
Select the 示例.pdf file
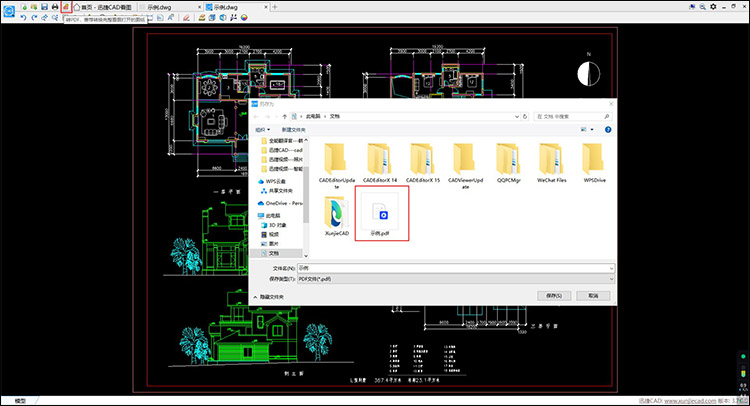380,215
